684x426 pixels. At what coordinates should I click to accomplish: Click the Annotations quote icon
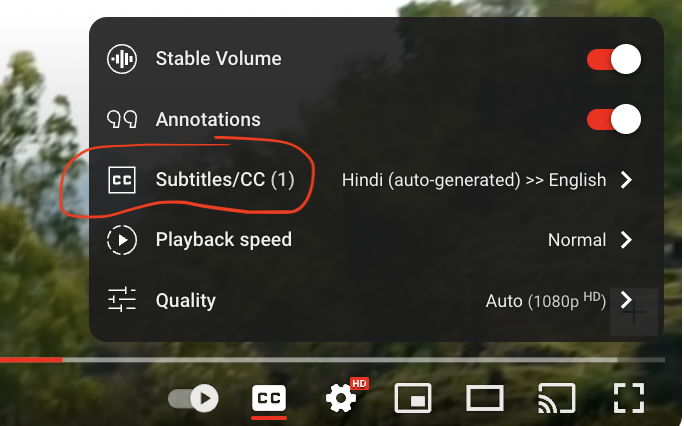(x=122, y=120)
